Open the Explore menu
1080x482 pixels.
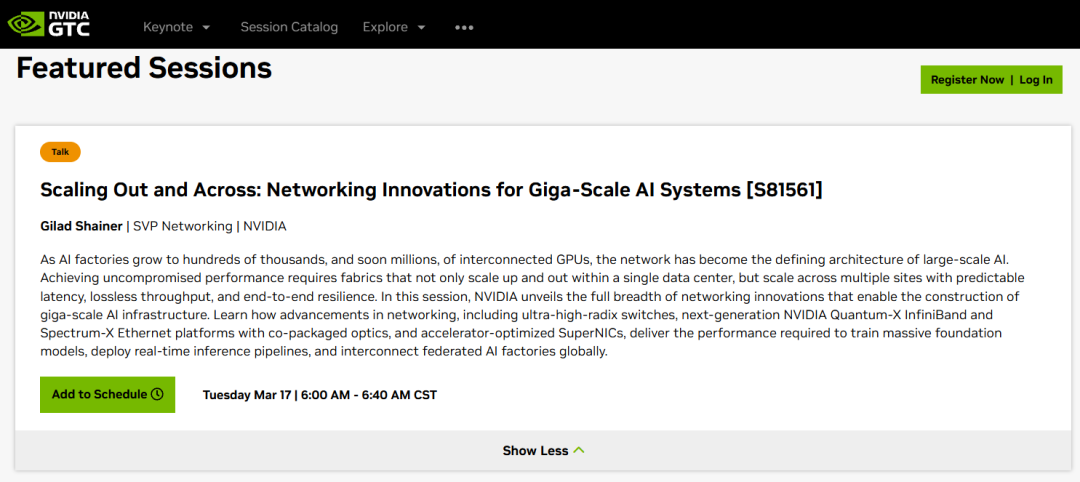[385, 27]
